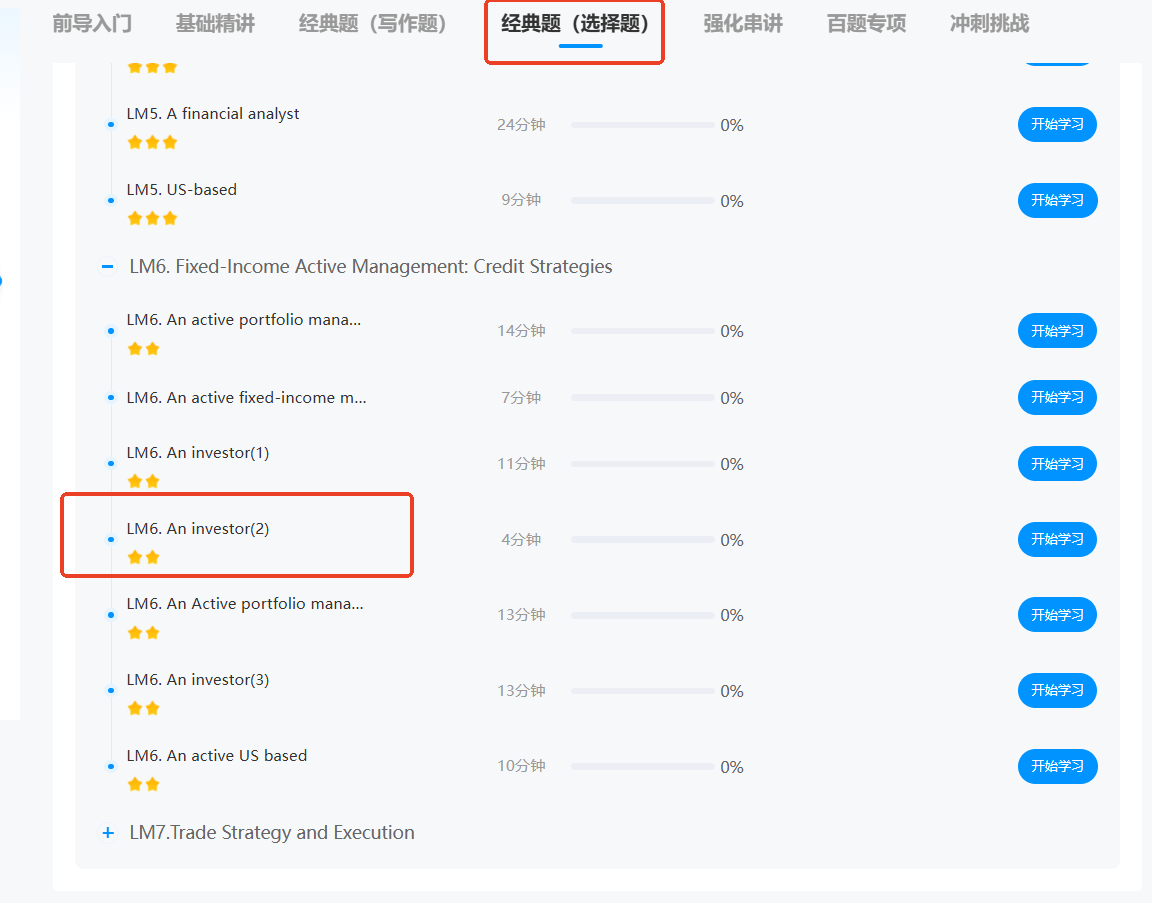Click star rating under LM5. US-based
1152x903 pixels.
(152, 218)
